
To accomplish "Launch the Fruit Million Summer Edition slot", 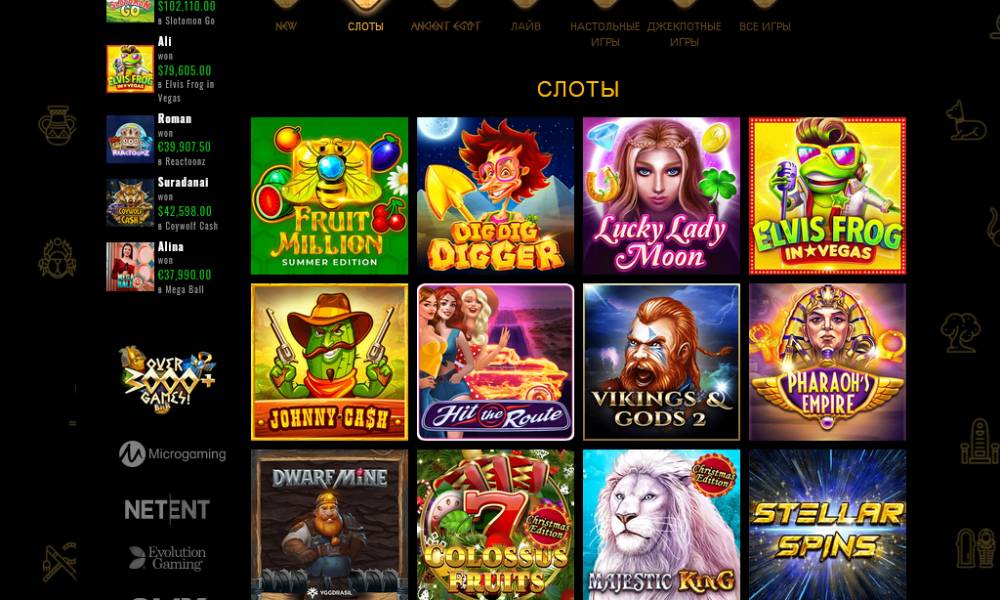I will 329,196.
